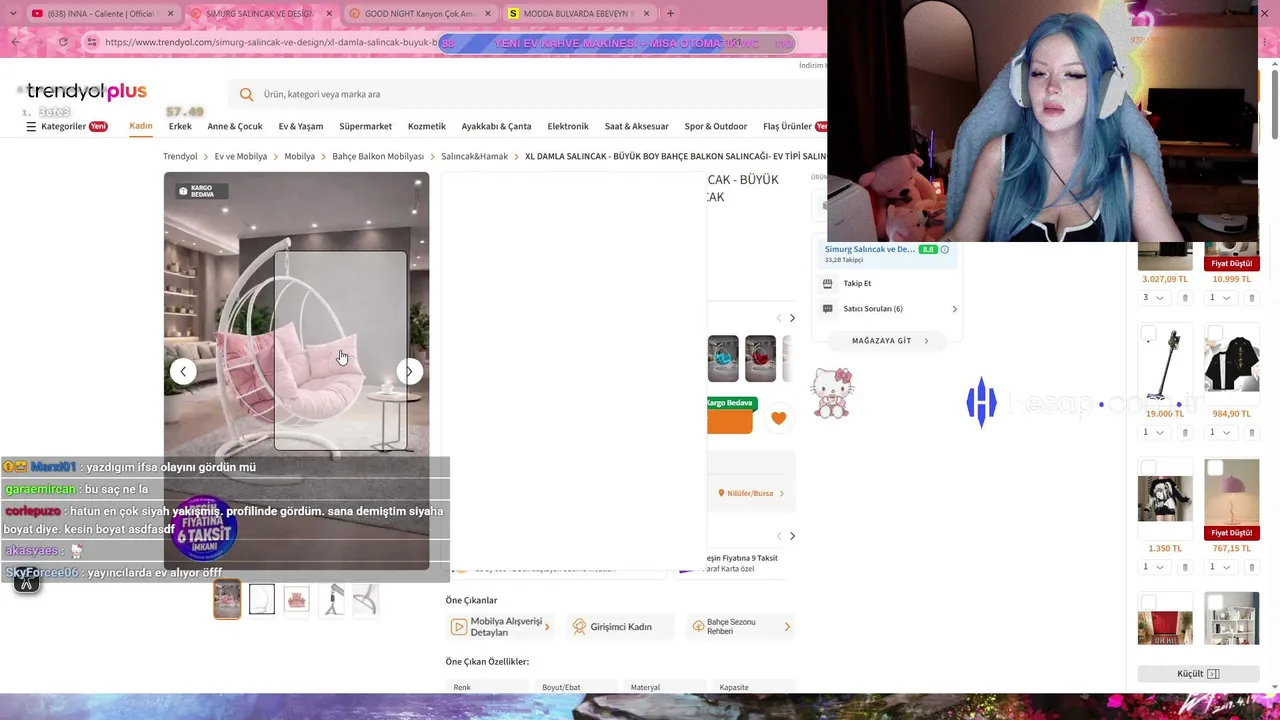Image resolution: width=1280 pixels, height=720 pixels.
Task: Open the Kadın category menu
Action: point(141,127)
